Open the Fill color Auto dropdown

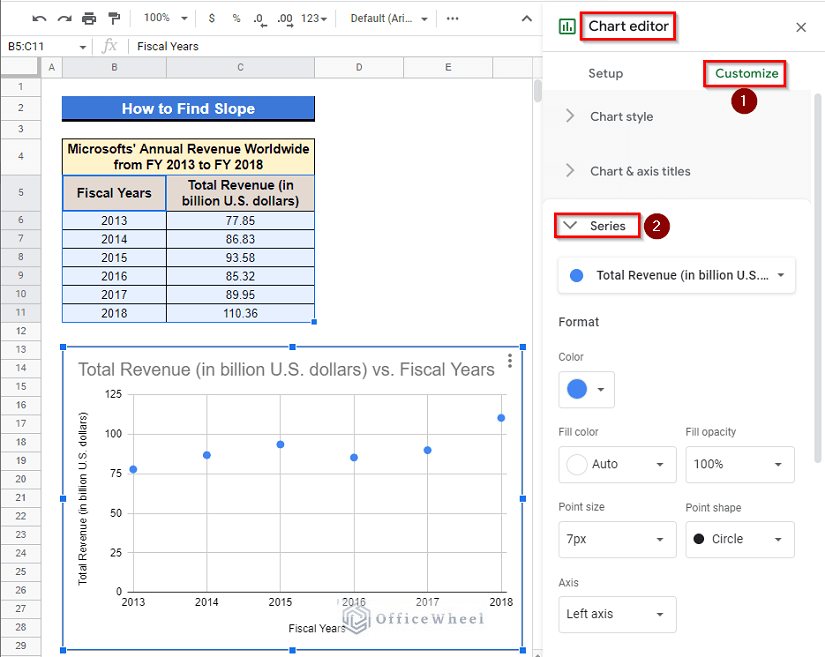617,464
